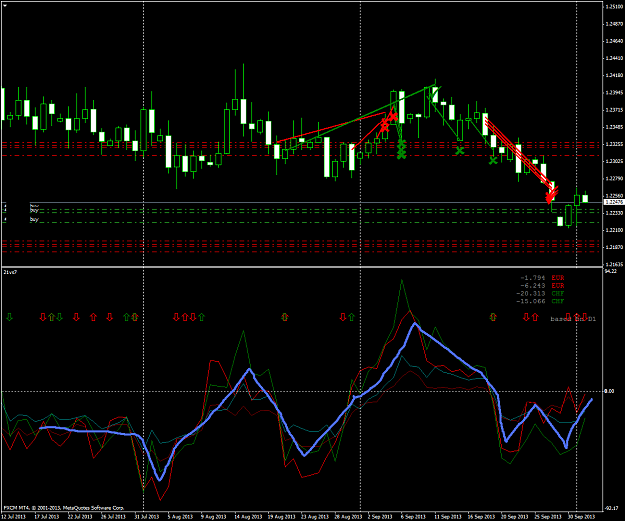
Task: Click the red X markers near 2 Sep candles
Action: coord(388,122)
